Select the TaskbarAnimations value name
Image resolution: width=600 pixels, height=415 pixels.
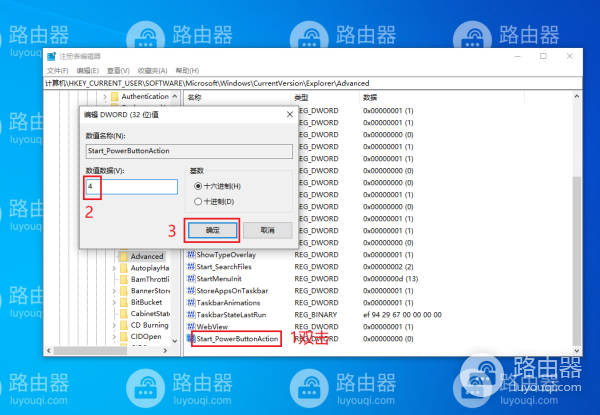(228, 303)
